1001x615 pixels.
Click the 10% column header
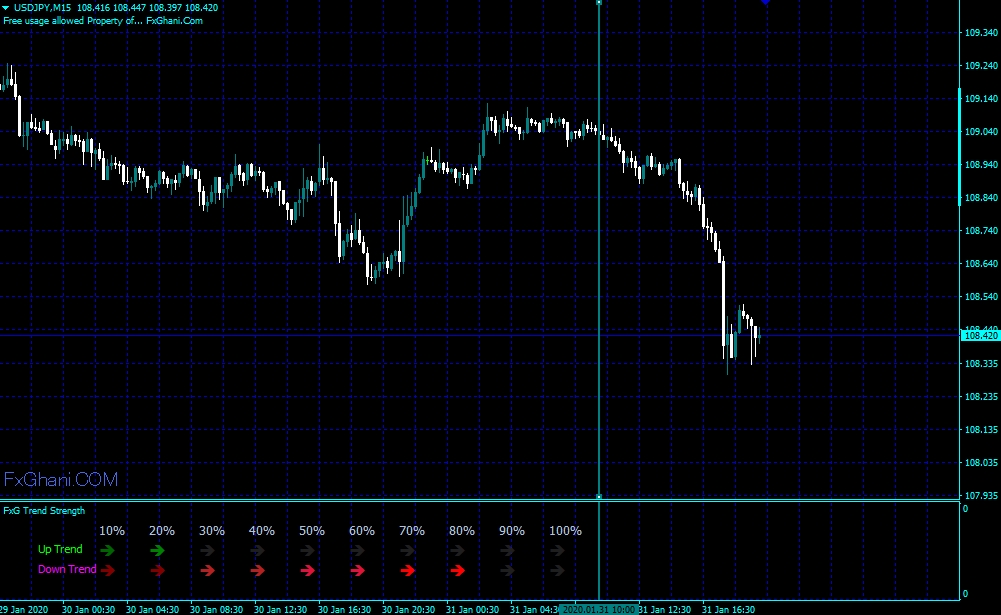(x=112, y=531)
